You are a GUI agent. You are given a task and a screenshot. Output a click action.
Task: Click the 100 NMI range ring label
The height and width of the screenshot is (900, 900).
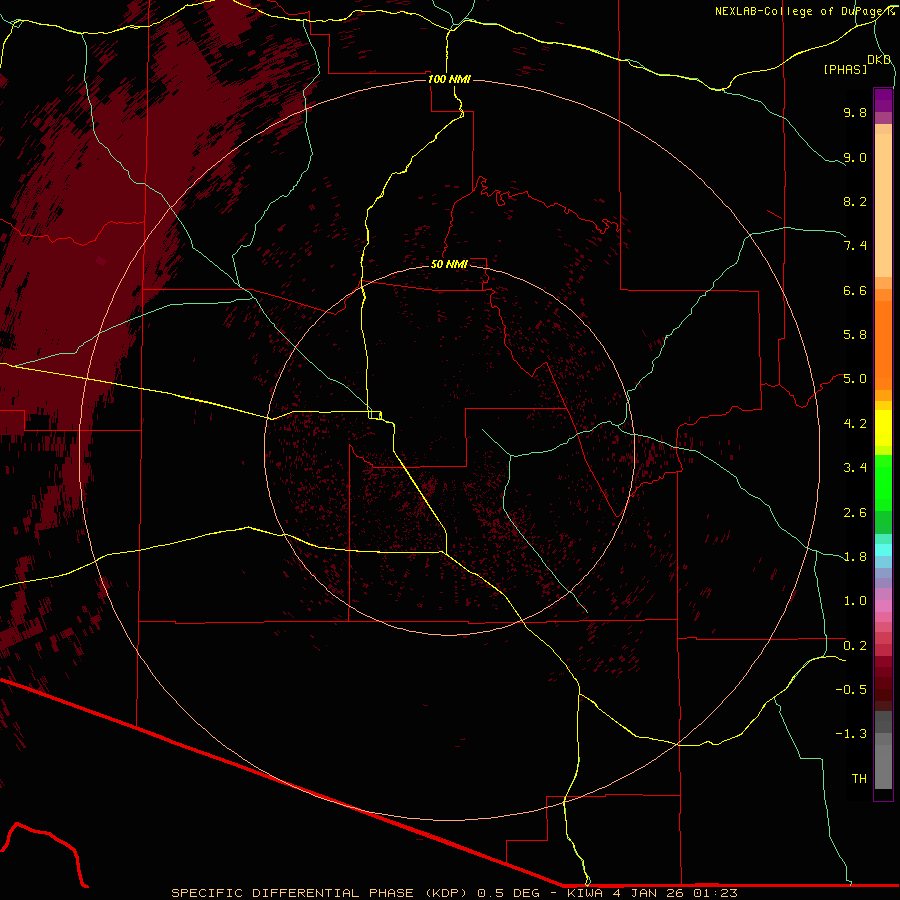[449, 79]
